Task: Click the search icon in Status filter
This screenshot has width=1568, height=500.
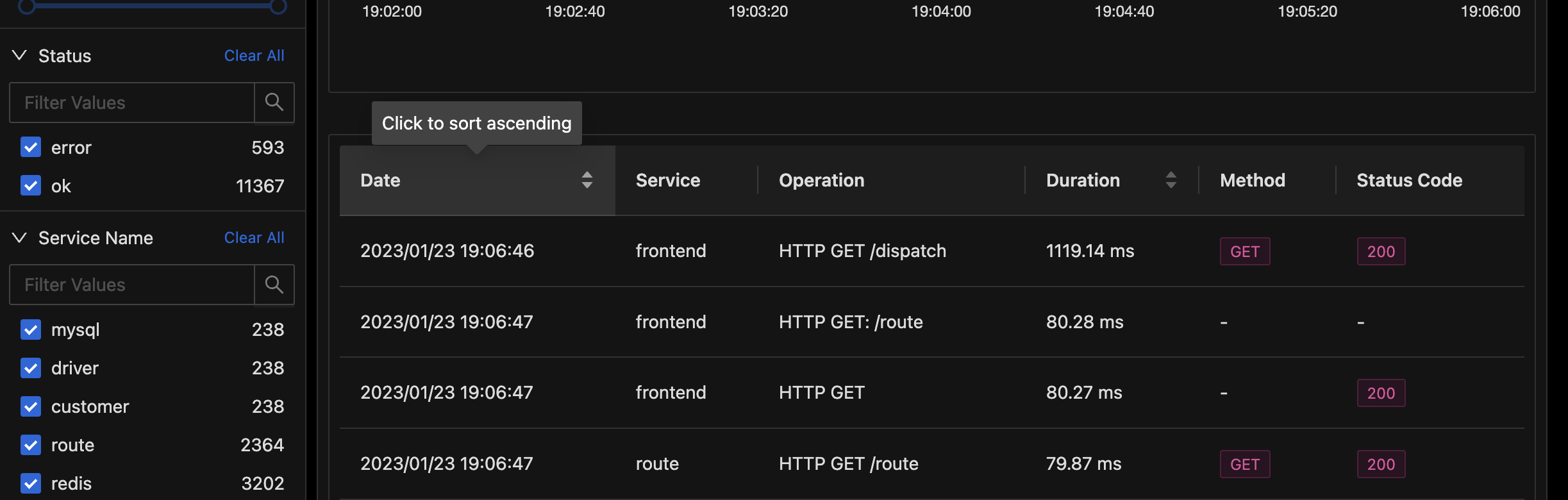Action: [x=274, y=103]
